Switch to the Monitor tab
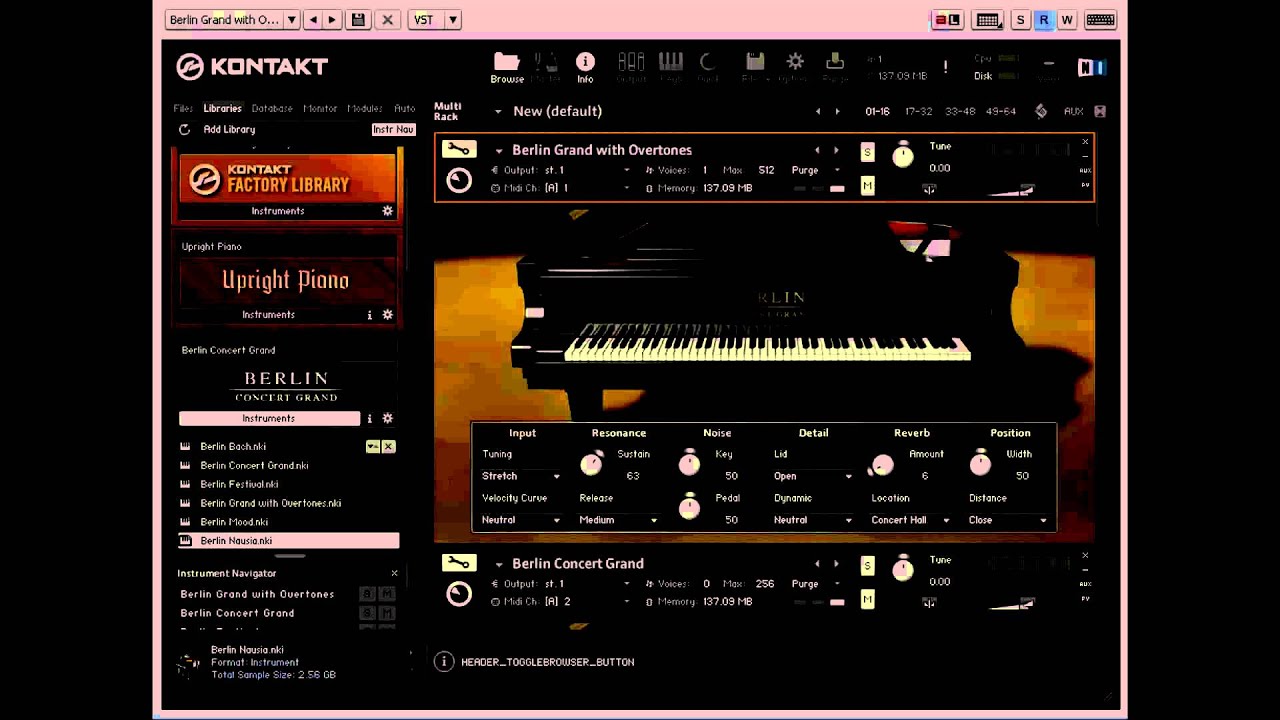The image size is (1280, 720). pos(320,108)
